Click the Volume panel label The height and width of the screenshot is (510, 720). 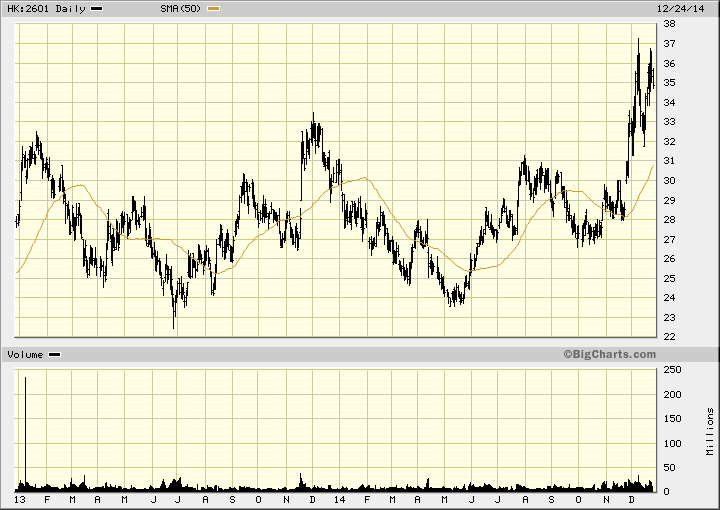click(x=26, y=355)
